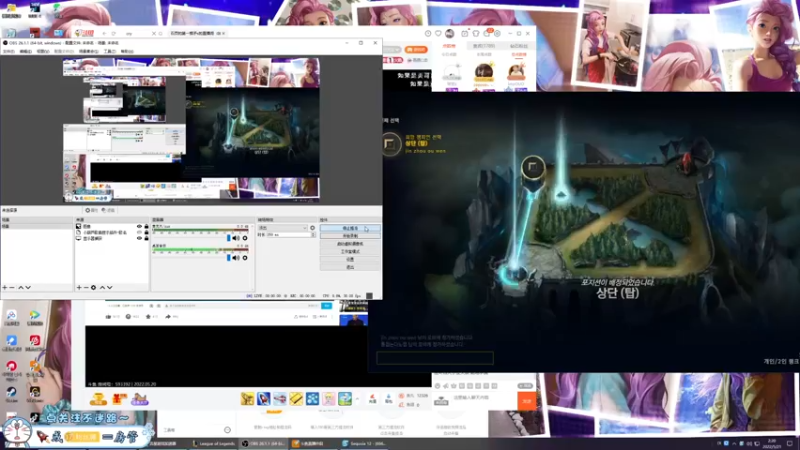This screenshot has width=800, height=450.
Task: Open the Tools menu in OBS
Action: click(109, 52)
